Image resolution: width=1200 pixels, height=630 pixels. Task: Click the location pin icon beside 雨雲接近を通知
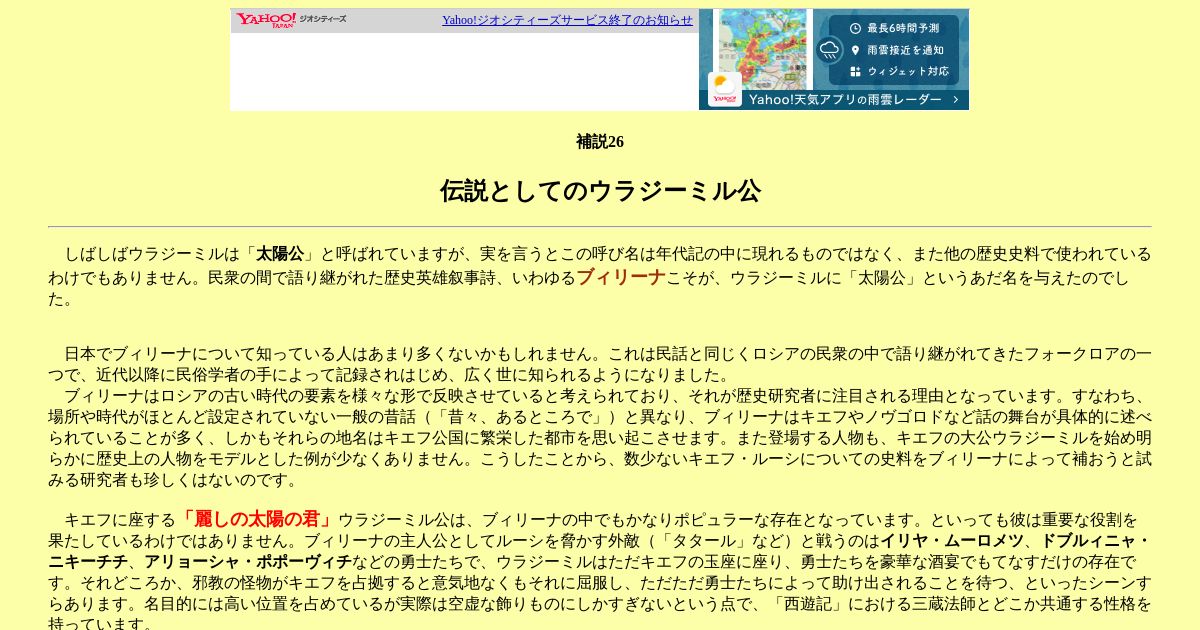point(856,50)
